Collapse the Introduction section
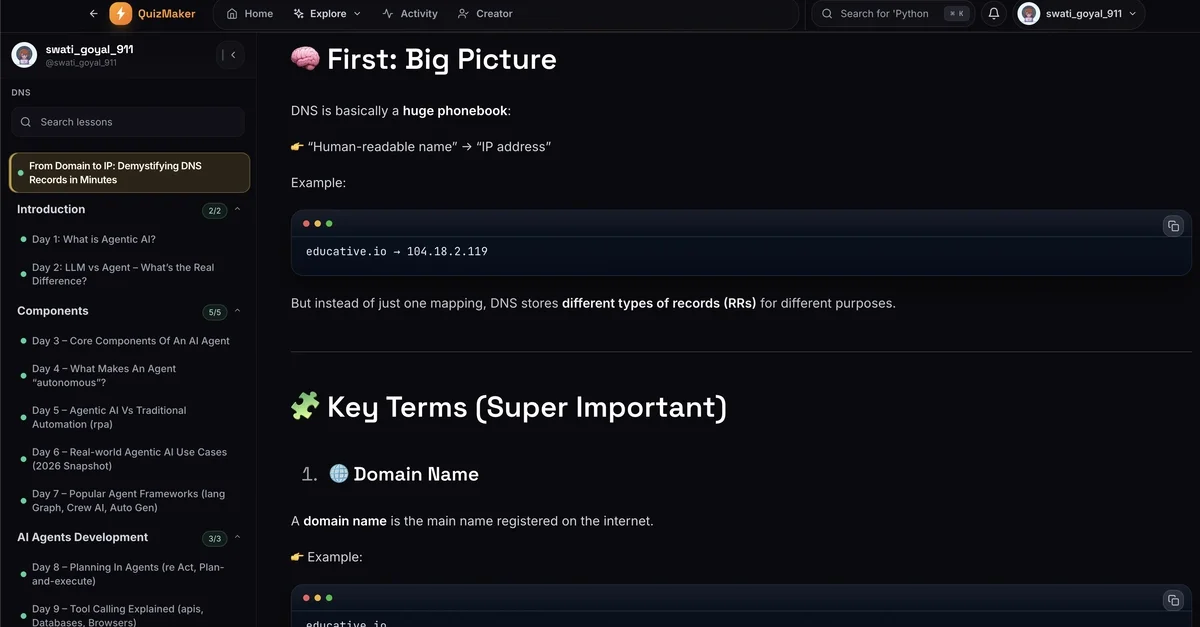Image resolution: width=1200 pixels, height=627 pixels. coord(238,210)
